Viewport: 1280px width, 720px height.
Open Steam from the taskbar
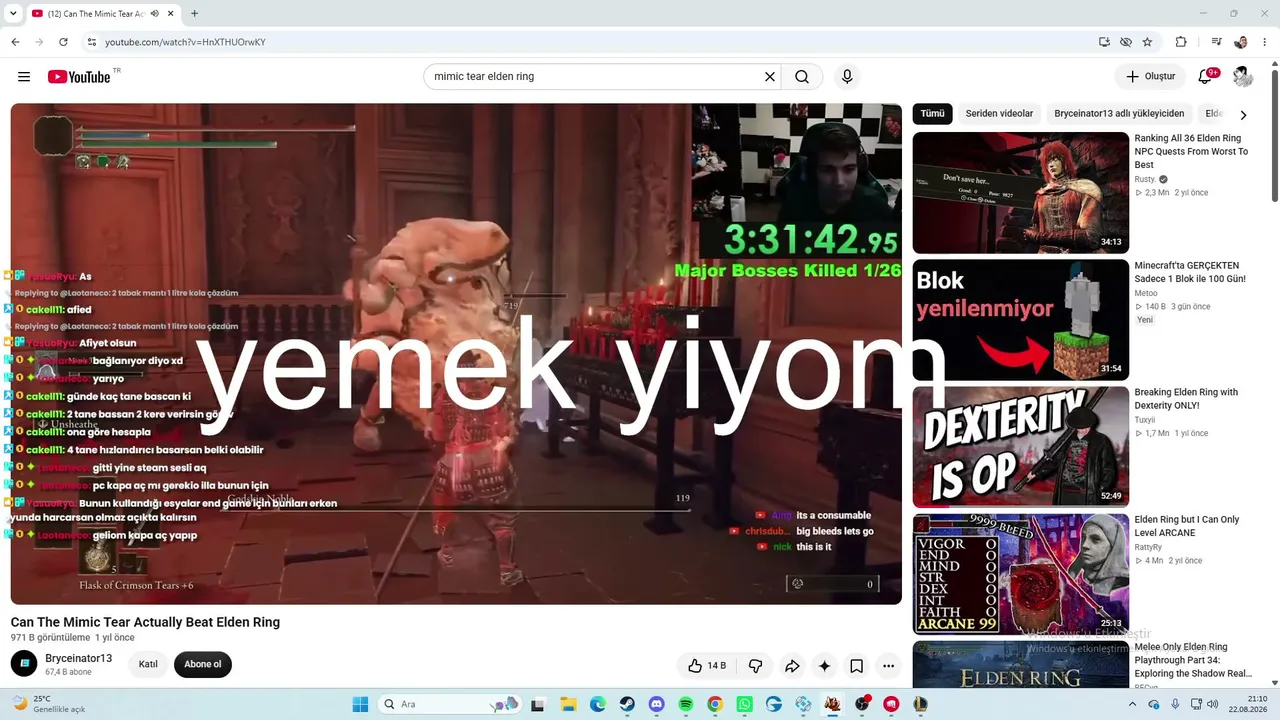[x=626, y=704]
